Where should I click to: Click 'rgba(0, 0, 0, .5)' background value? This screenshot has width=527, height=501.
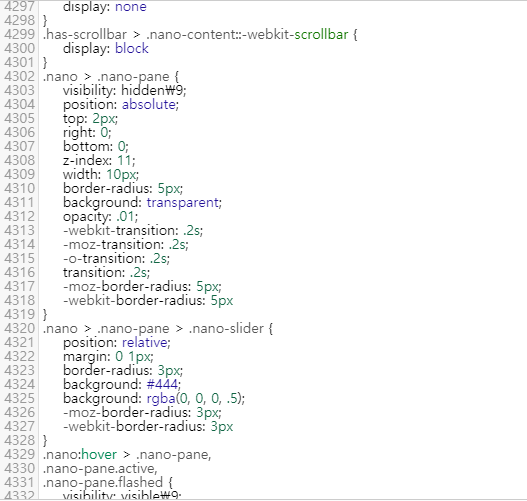(x=194, y=399)
